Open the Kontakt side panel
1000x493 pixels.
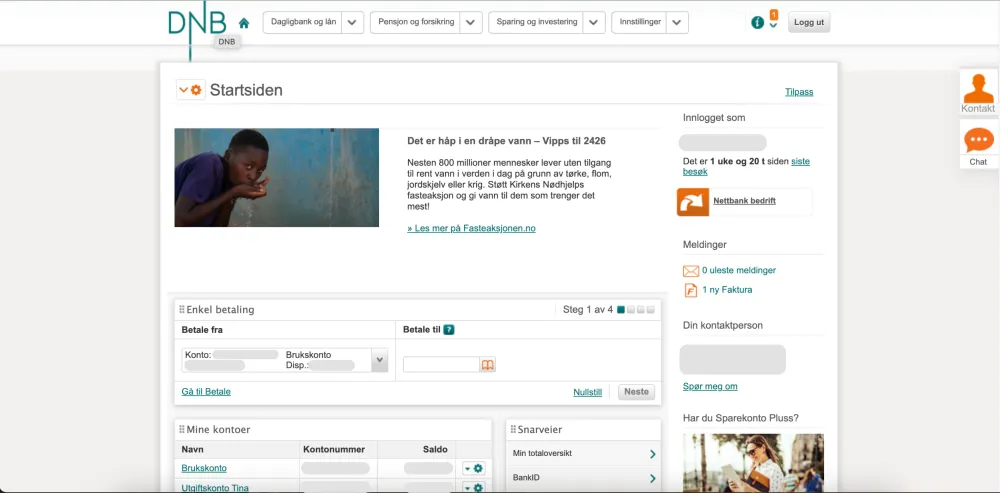(x=978, y=92)
